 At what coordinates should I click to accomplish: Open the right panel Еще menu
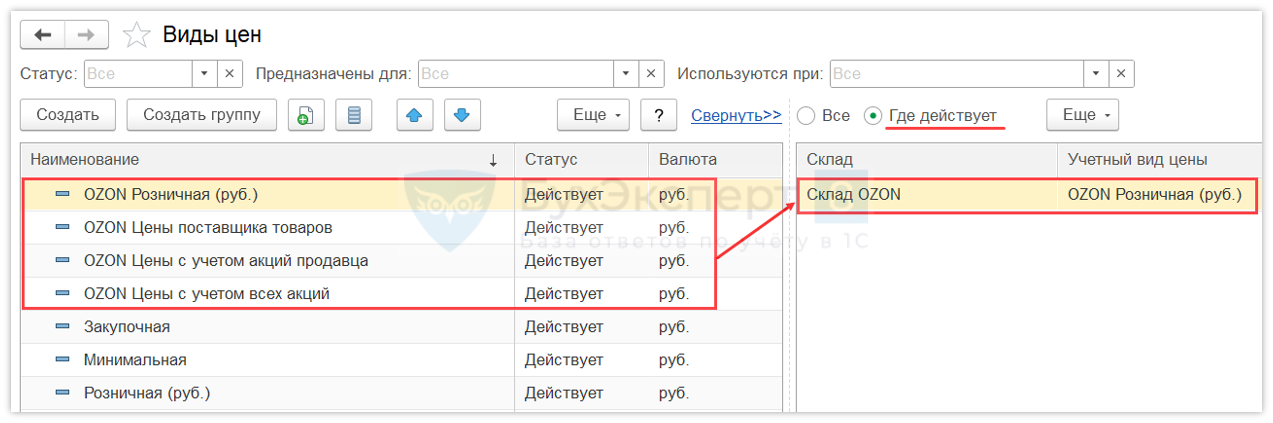pyautogui.click(x=1082, y=115)
